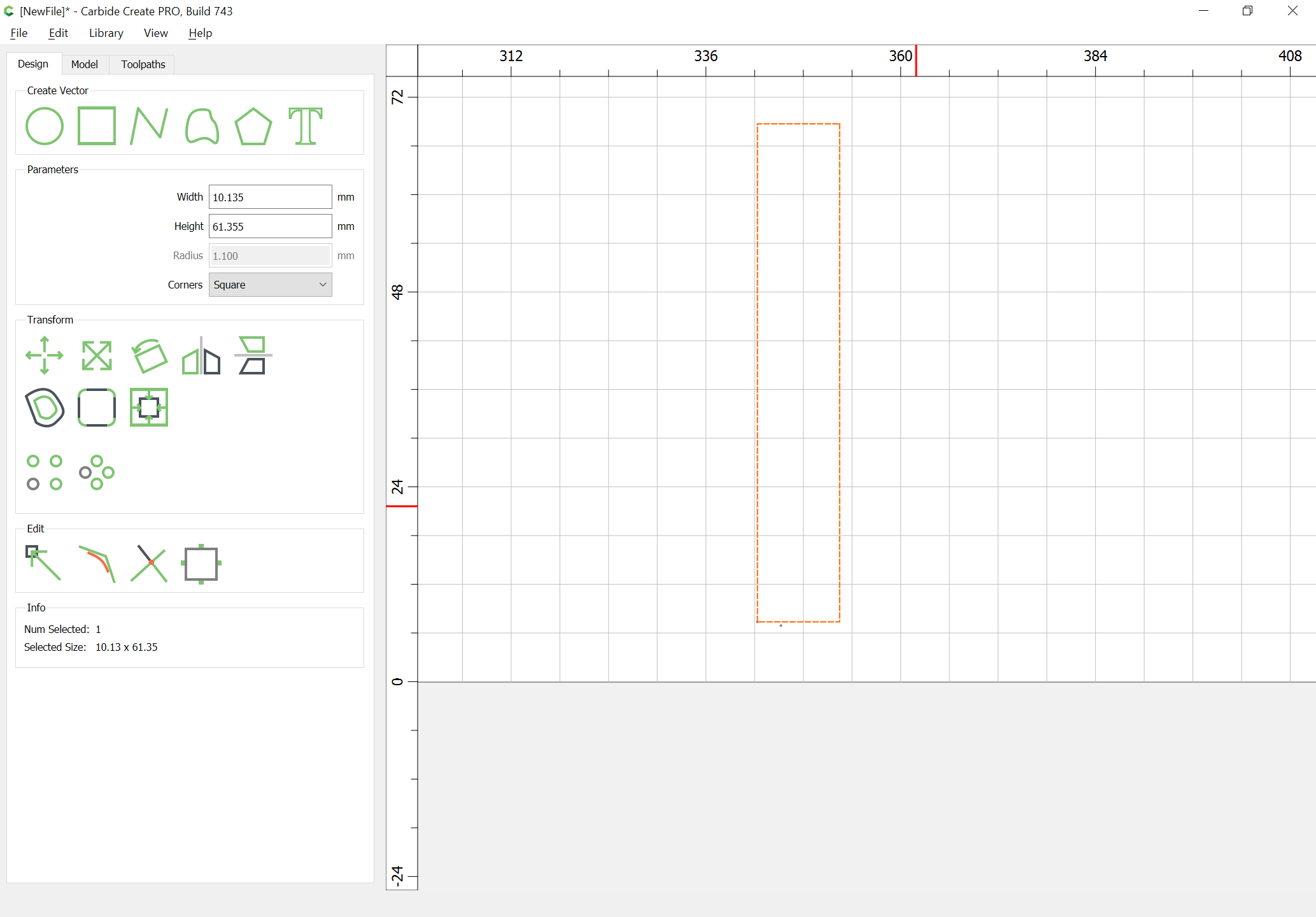Select the Circle vector tool

pos(45,126)
